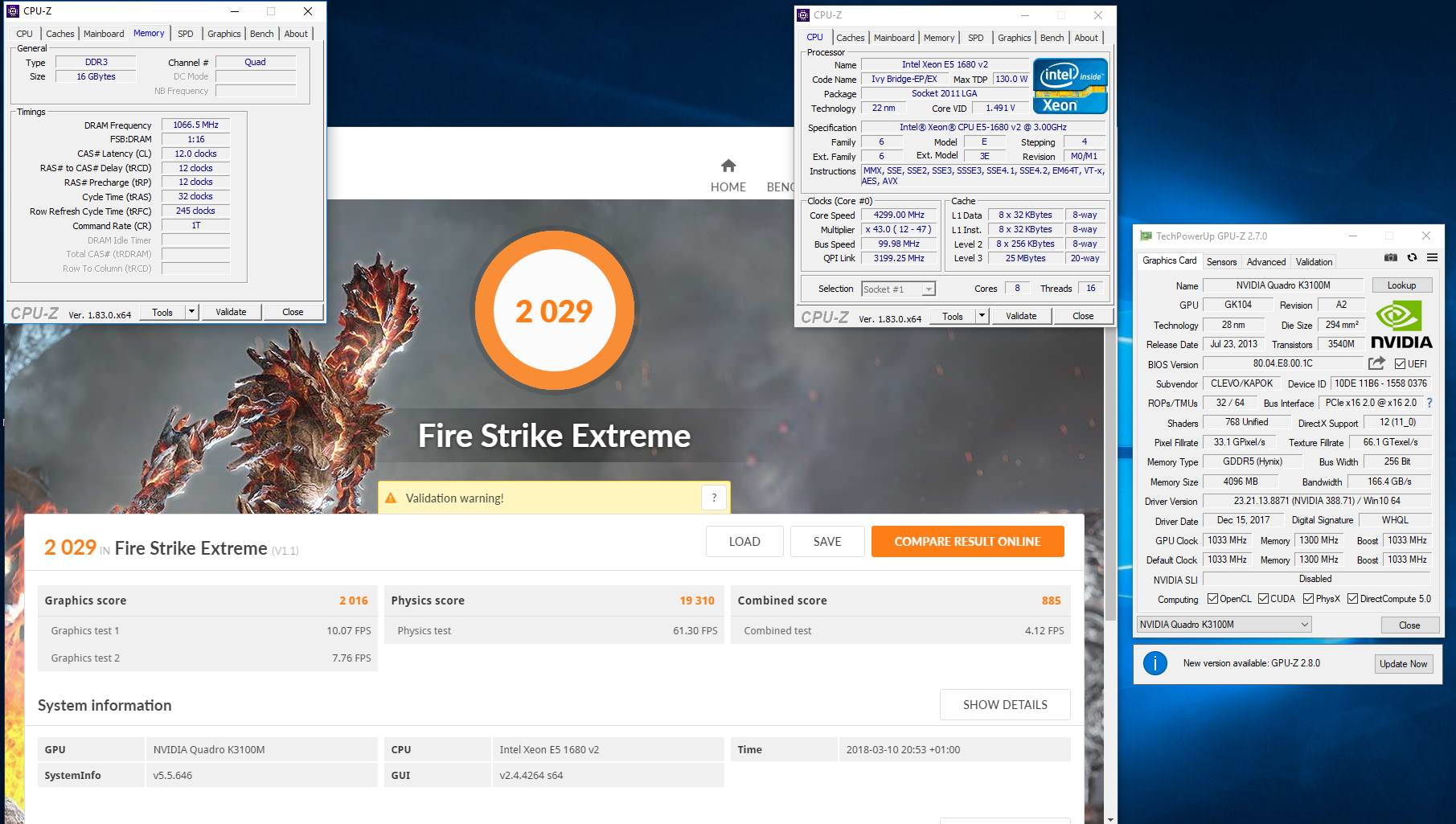Image resolution: width=1456 pixels, height=824 pixels.
Task: Switch to Caches tab in right CPU-Z window
Action: [x=850, y=38]
